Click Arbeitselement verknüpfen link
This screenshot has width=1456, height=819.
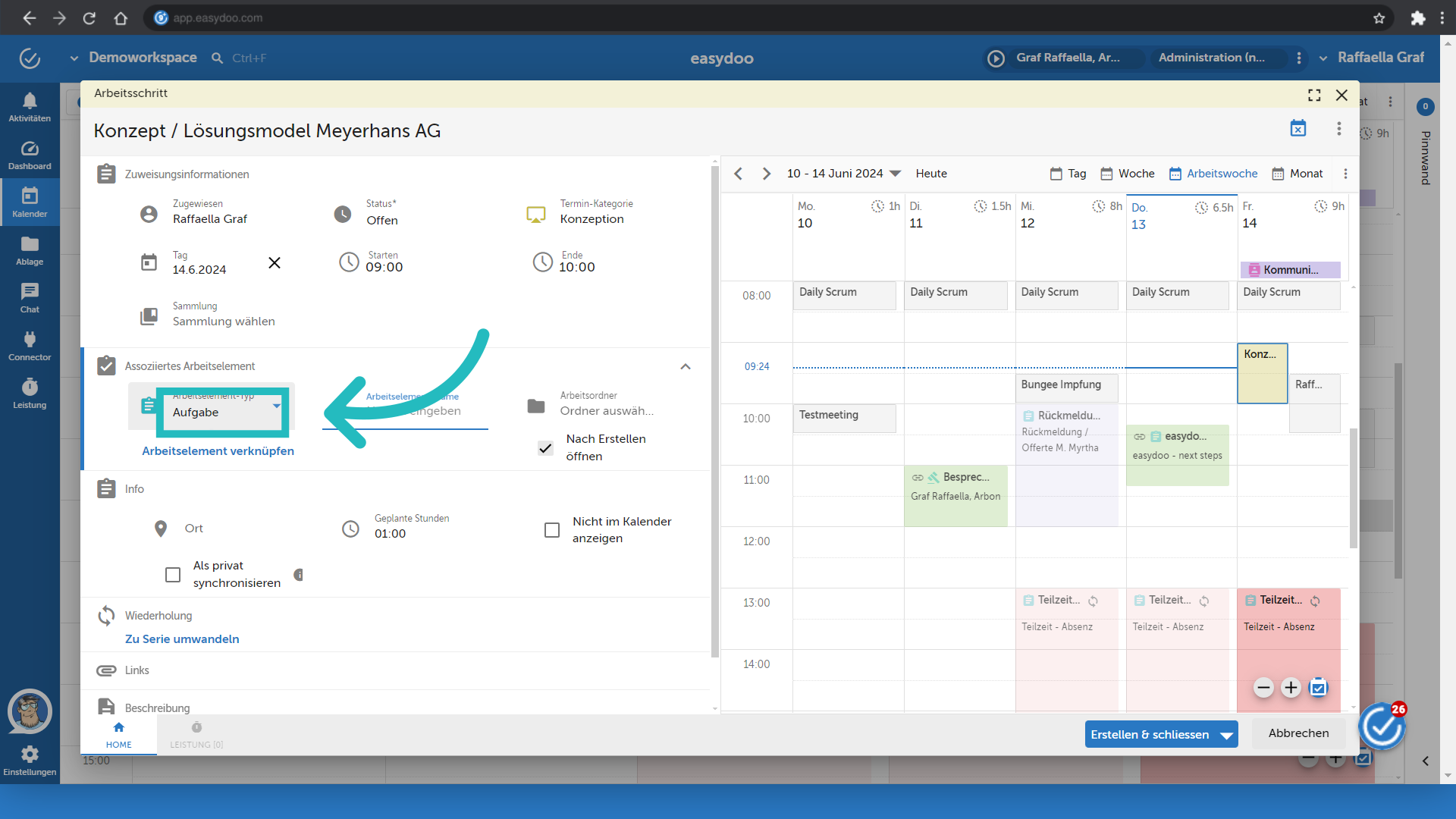coord(218,450)
